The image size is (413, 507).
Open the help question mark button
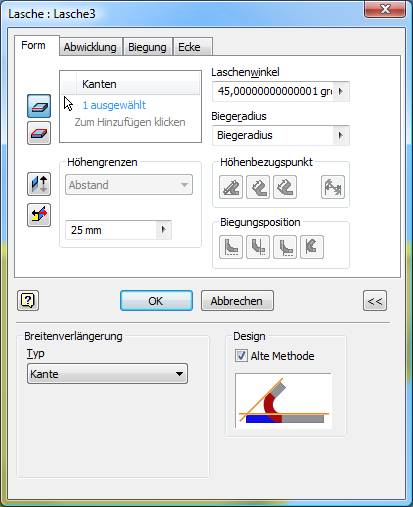[28, 301]
